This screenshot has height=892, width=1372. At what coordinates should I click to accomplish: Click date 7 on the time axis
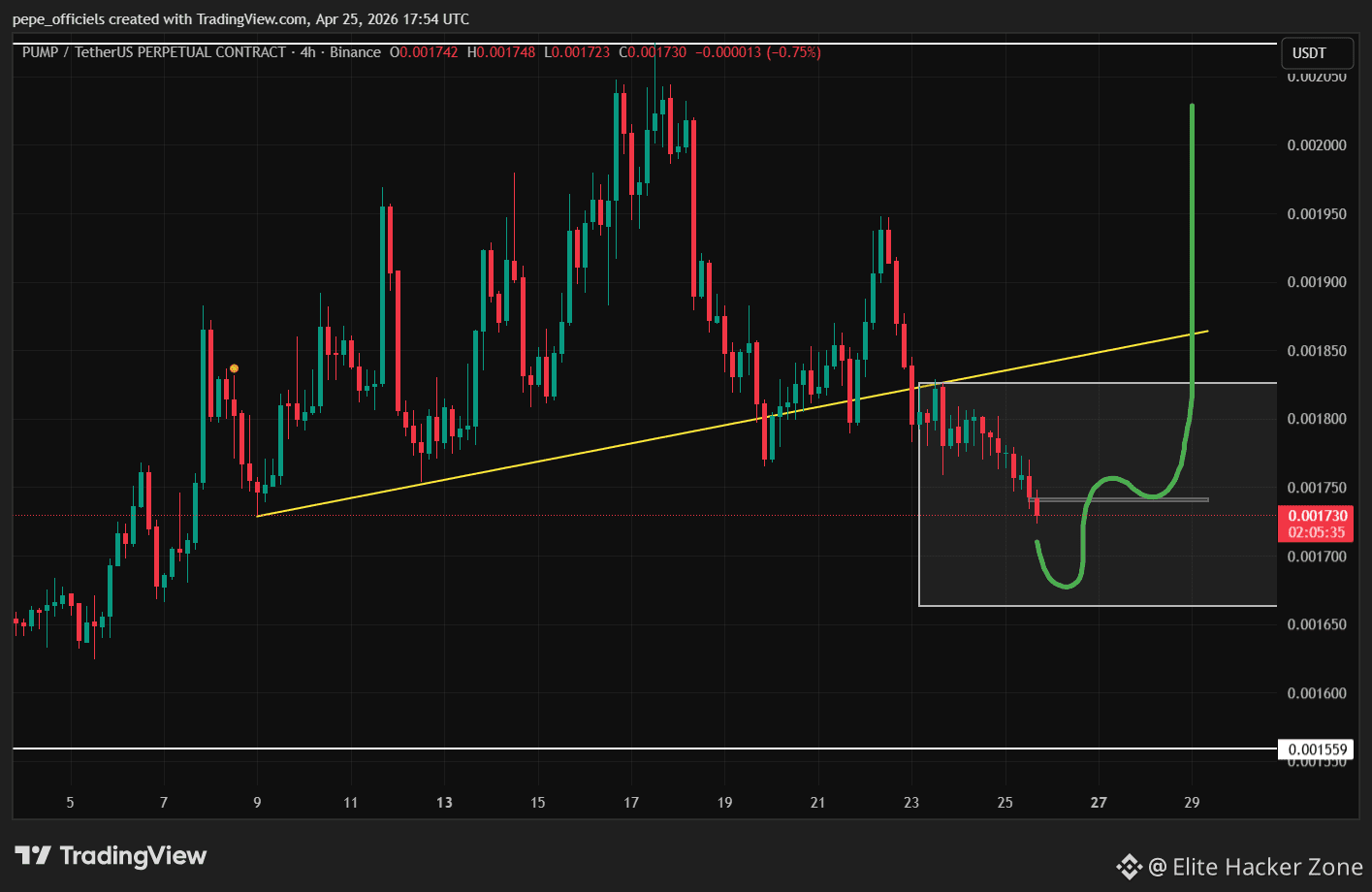[164, 803]
